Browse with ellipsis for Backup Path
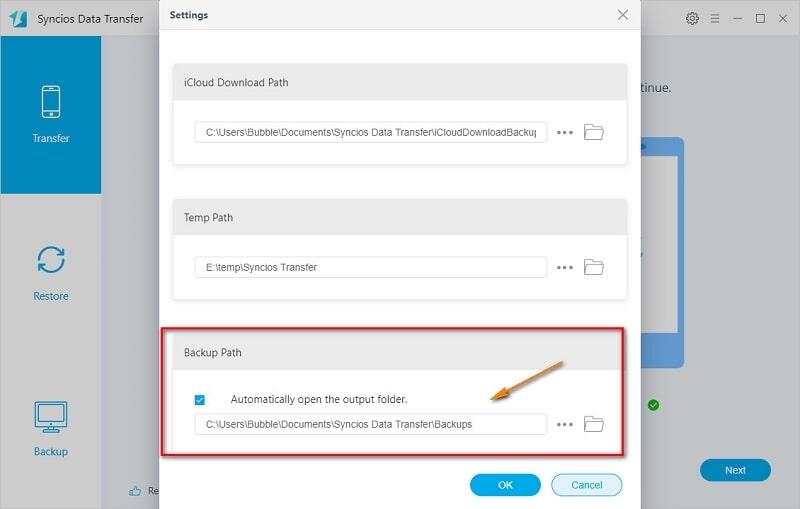This screenshot has width=800, height=509. pyautogui.click(x=565, y=424)
